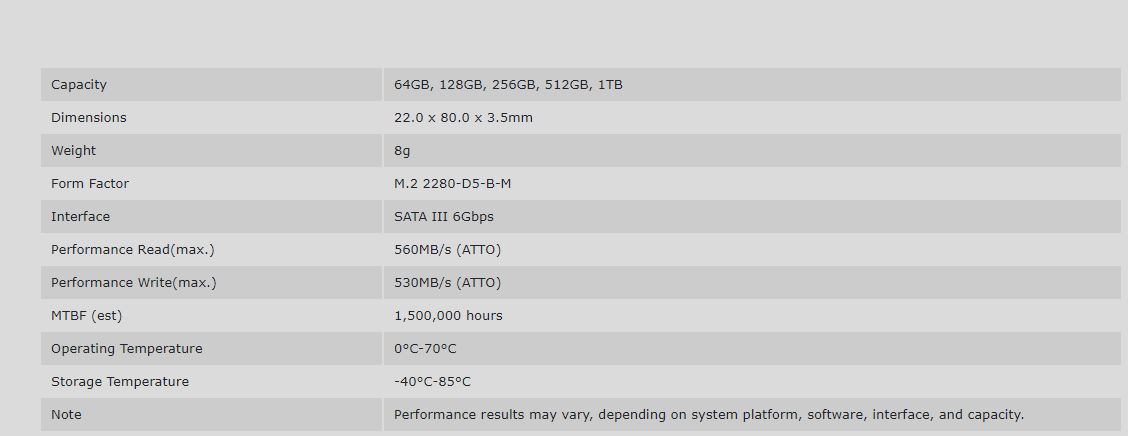1128x436 pixels.
Task: Select the 1,500,000 hours value
Action: 448,315
